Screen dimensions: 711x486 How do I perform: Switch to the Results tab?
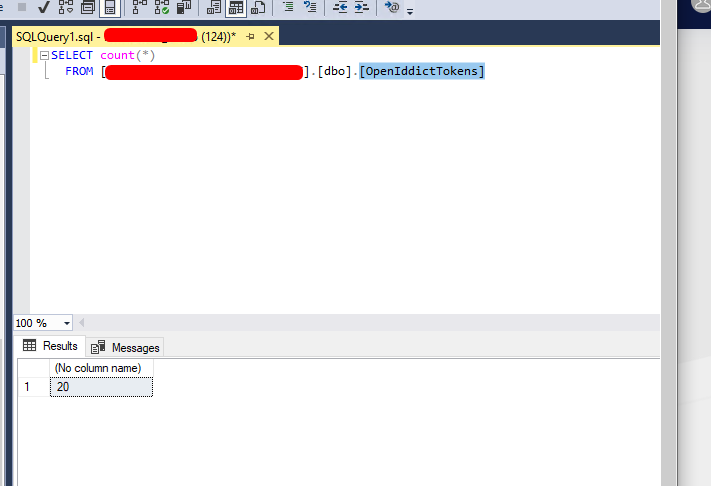tap(50, 346)
